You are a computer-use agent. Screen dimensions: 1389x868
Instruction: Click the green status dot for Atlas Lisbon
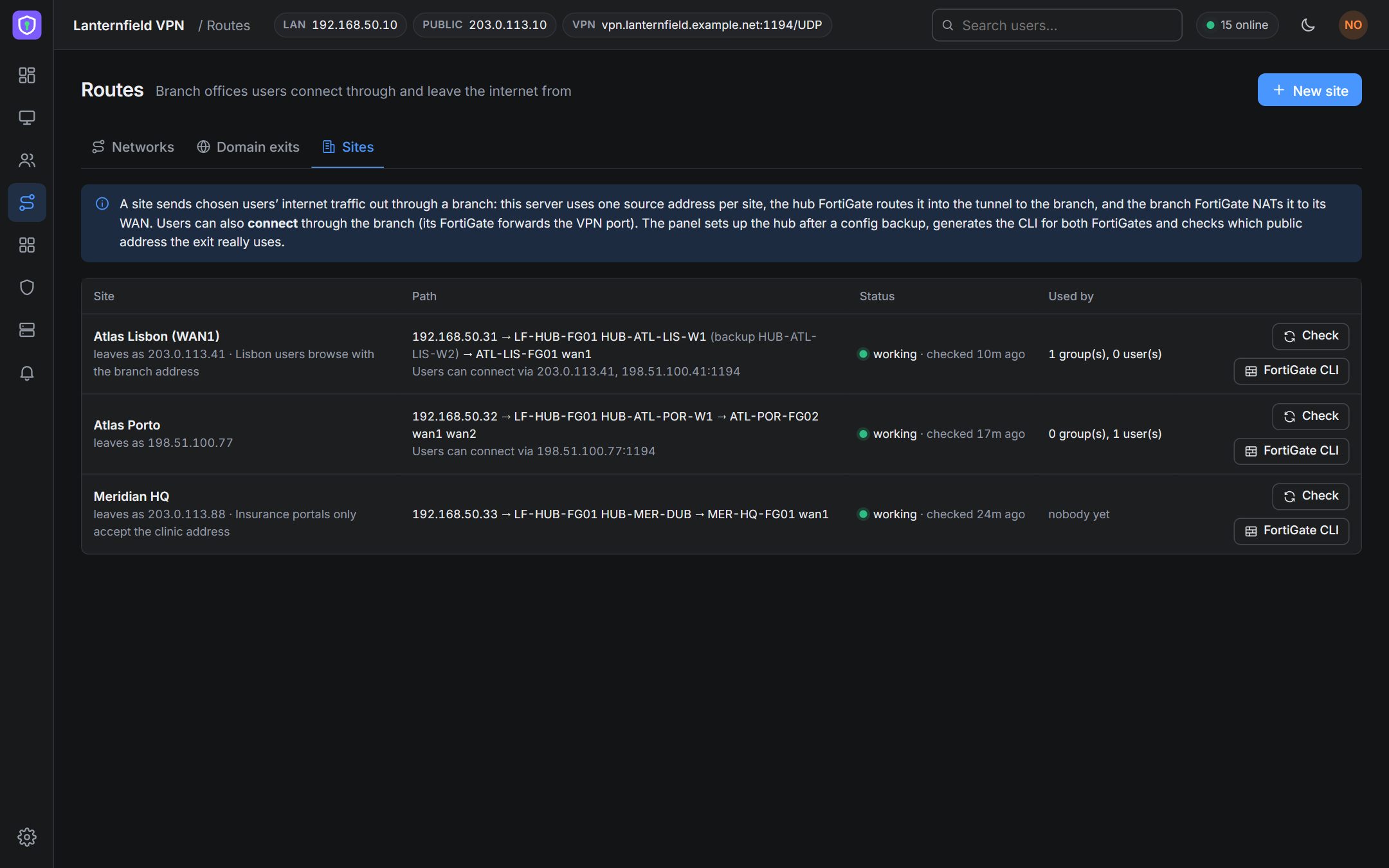point(863,354)
